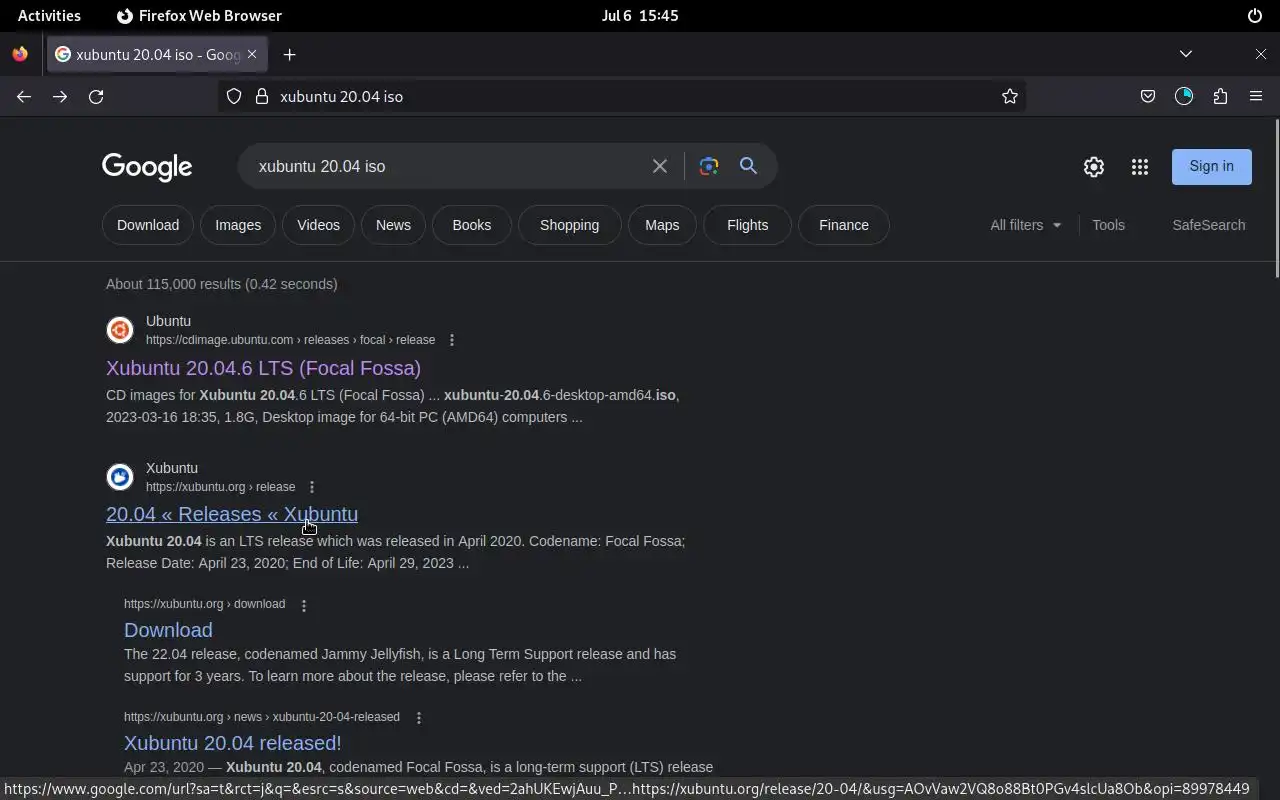The height and width of the screenshot is (800, 1280).
Task: Open more options for xubuntu-20-04-released result
Action: (x=419, y=718)
